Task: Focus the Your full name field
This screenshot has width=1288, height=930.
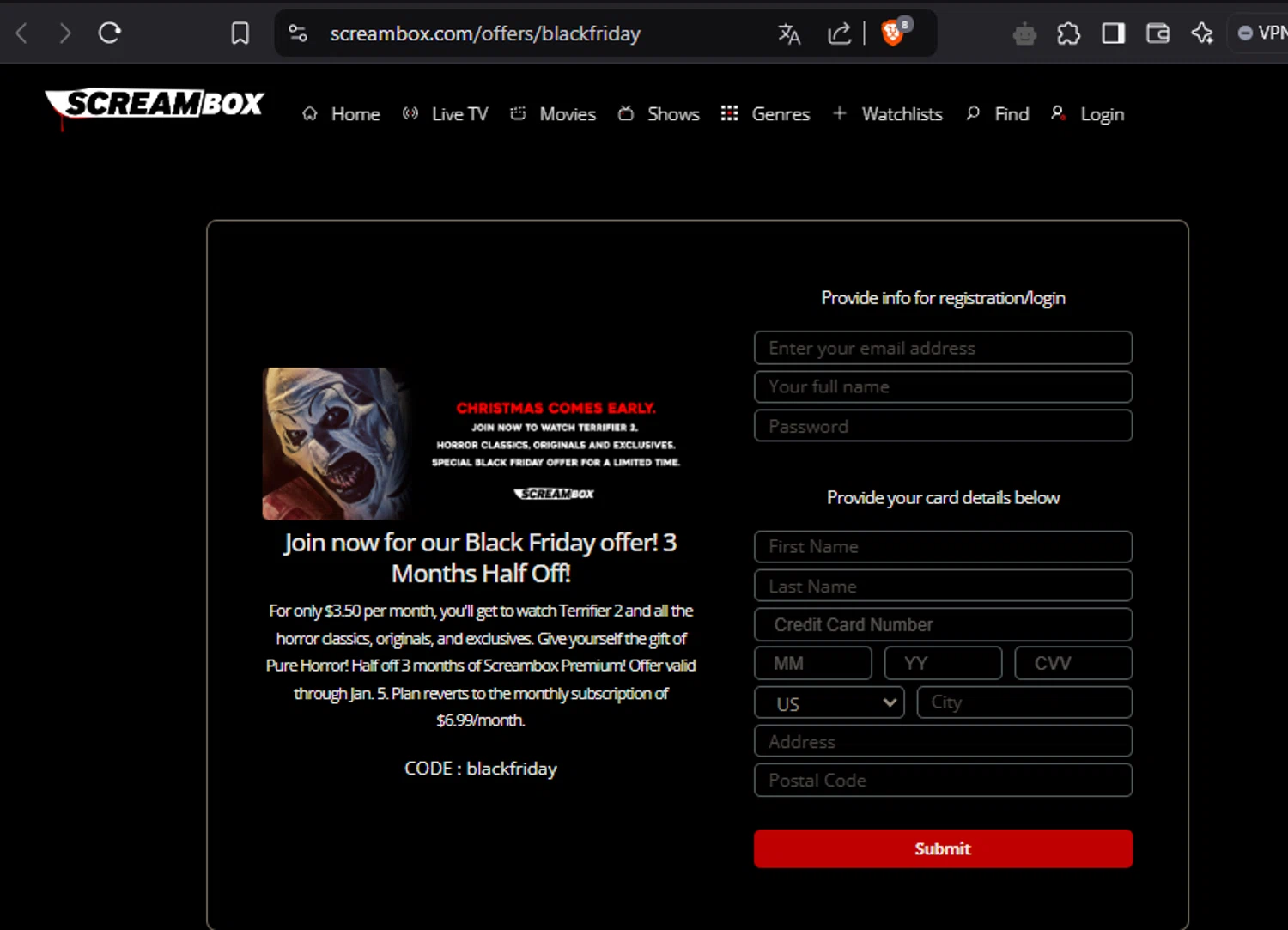Action: pos(943,386)
